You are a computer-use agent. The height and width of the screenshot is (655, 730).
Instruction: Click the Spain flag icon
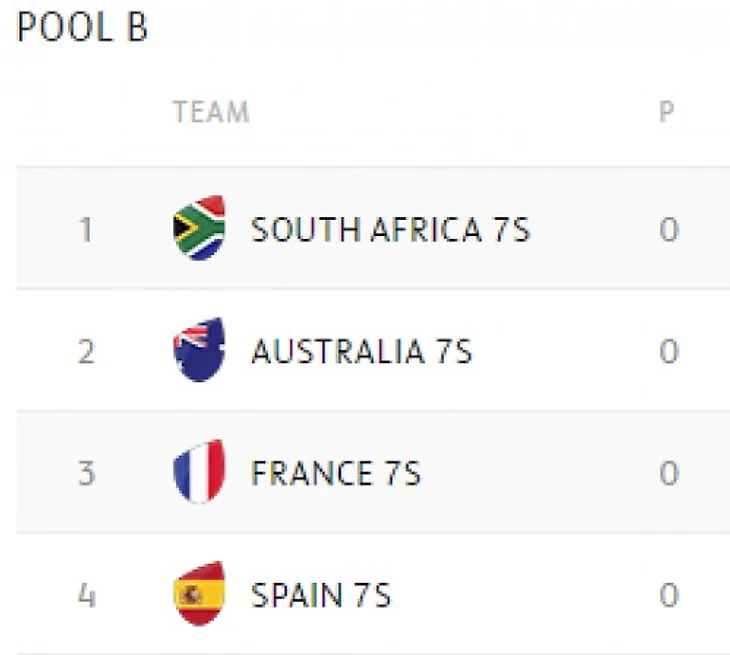(x=199, y=594)
